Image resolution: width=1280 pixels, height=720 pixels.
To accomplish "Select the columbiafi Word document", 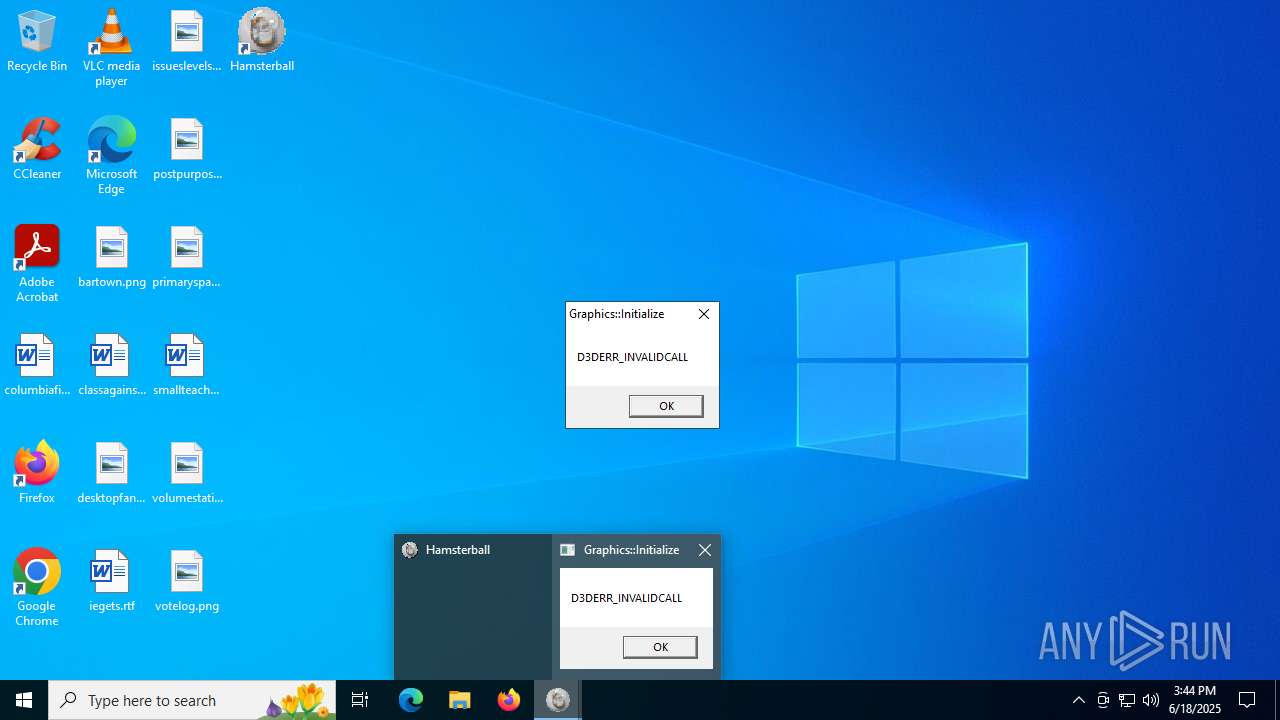I will [37, 366].
